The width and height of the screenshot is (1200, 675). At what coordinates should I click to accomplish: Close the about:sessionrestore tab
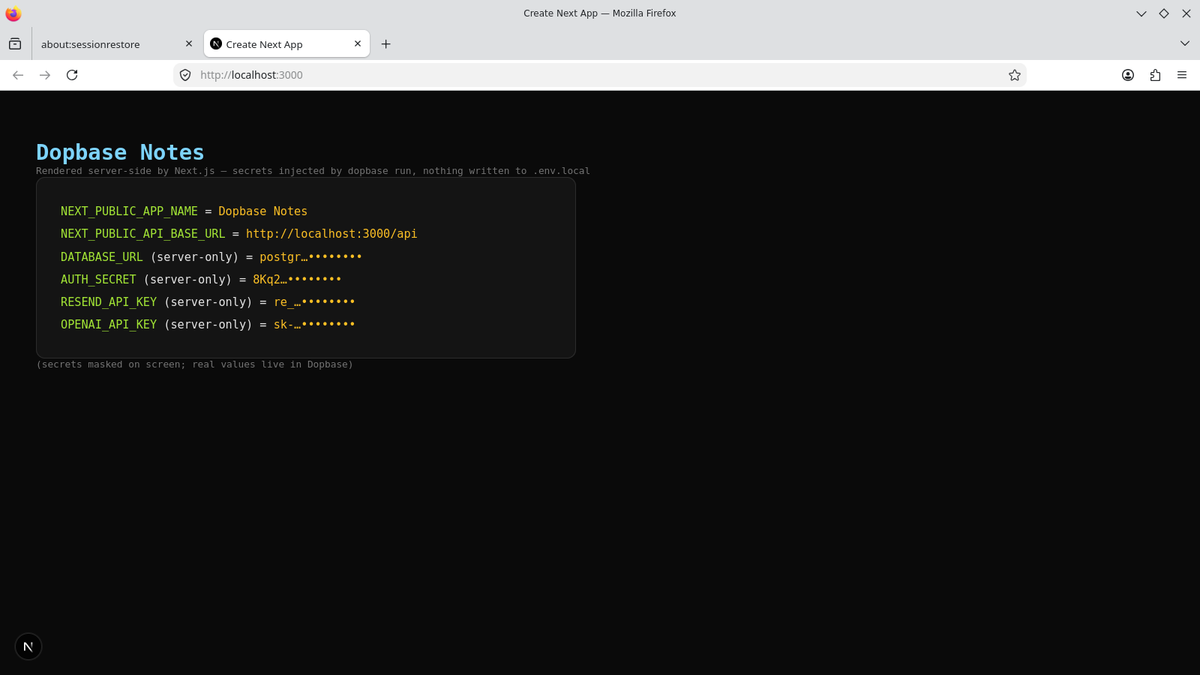point(189,44)
